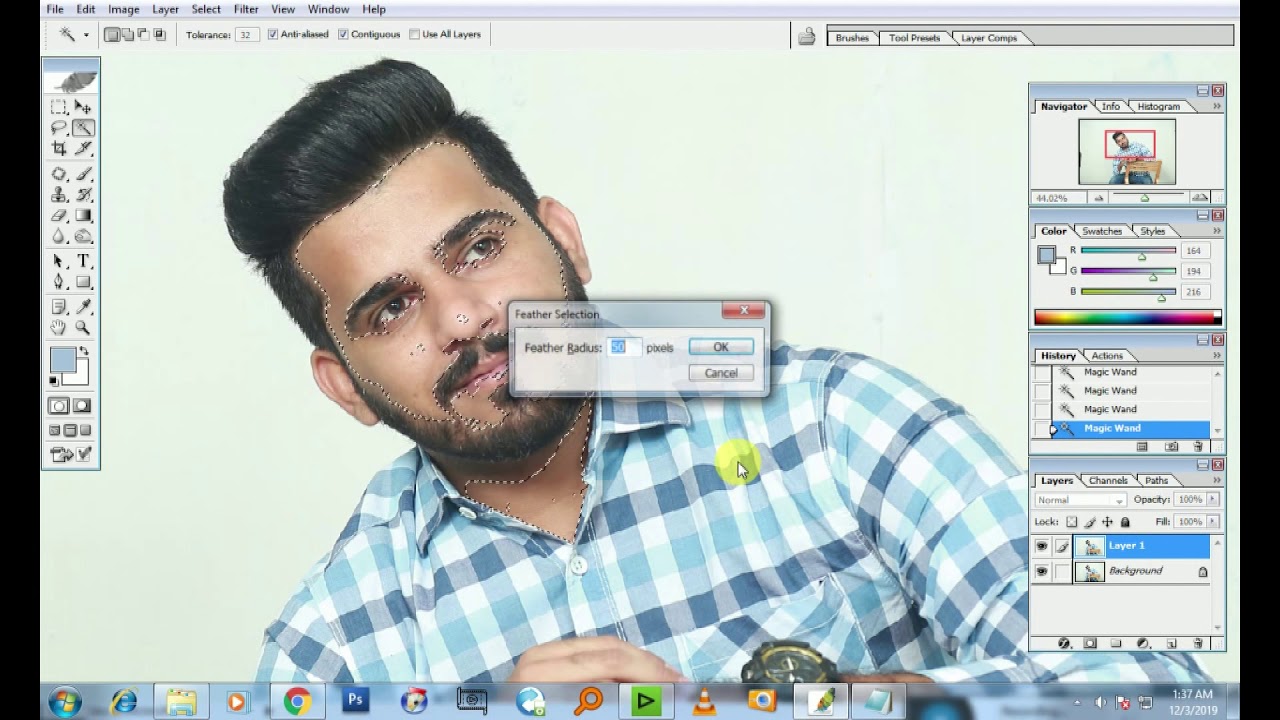1280x720 pixels.
Task: Swap foreground and background colors
Action: (x=84, y=351)
